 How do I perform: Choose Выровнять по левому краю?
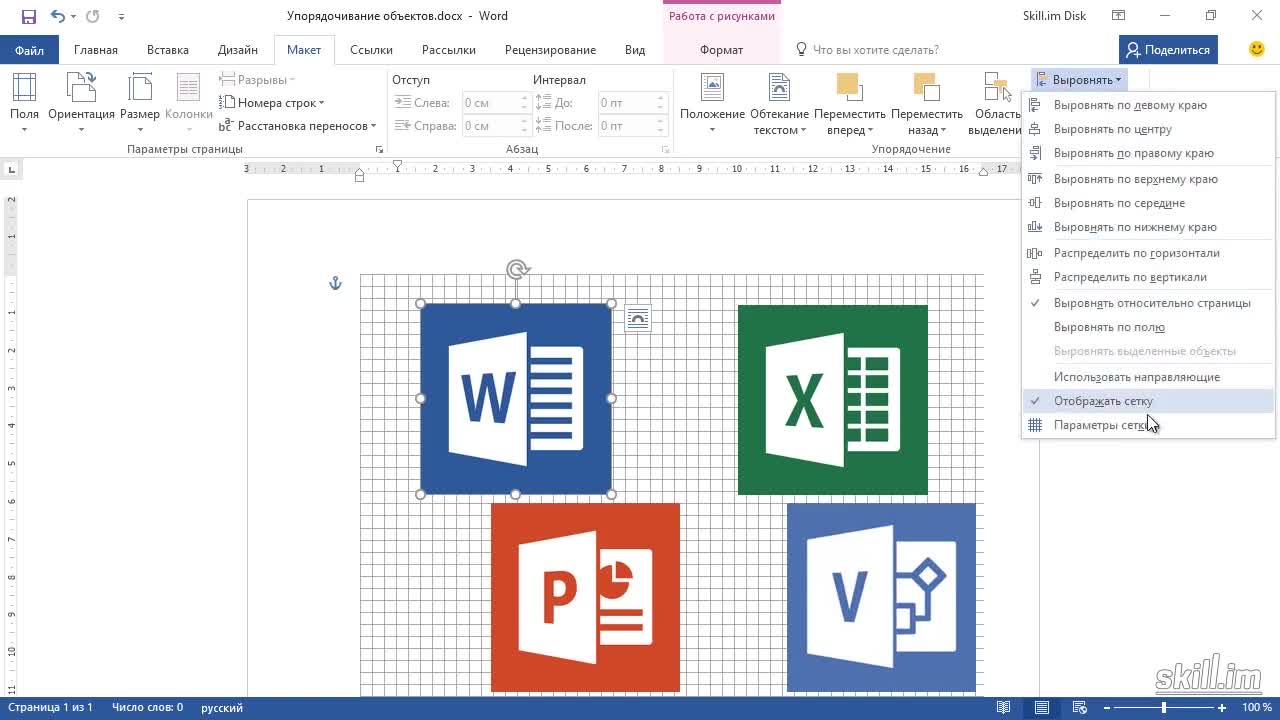pos(1150,105)
